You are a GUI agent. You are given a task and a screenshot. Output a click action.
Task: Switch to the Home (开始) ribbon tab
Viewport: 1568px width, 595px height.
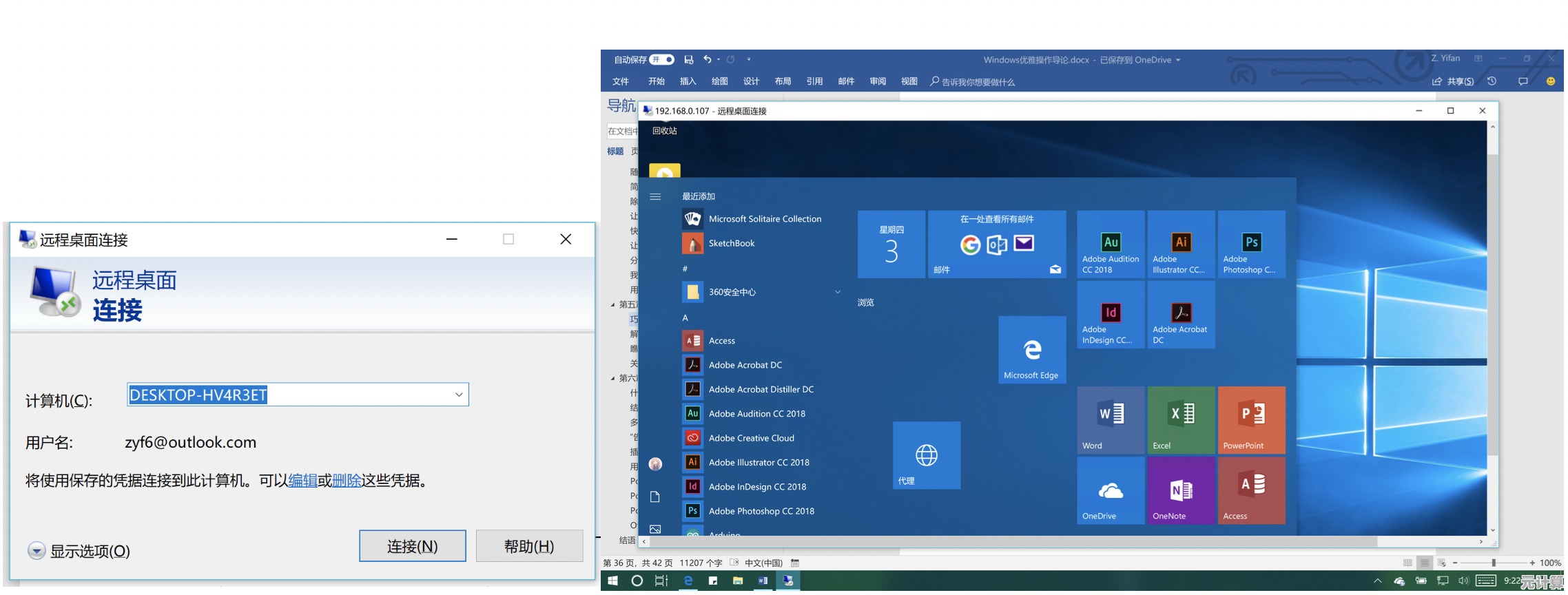coord(656,81)
